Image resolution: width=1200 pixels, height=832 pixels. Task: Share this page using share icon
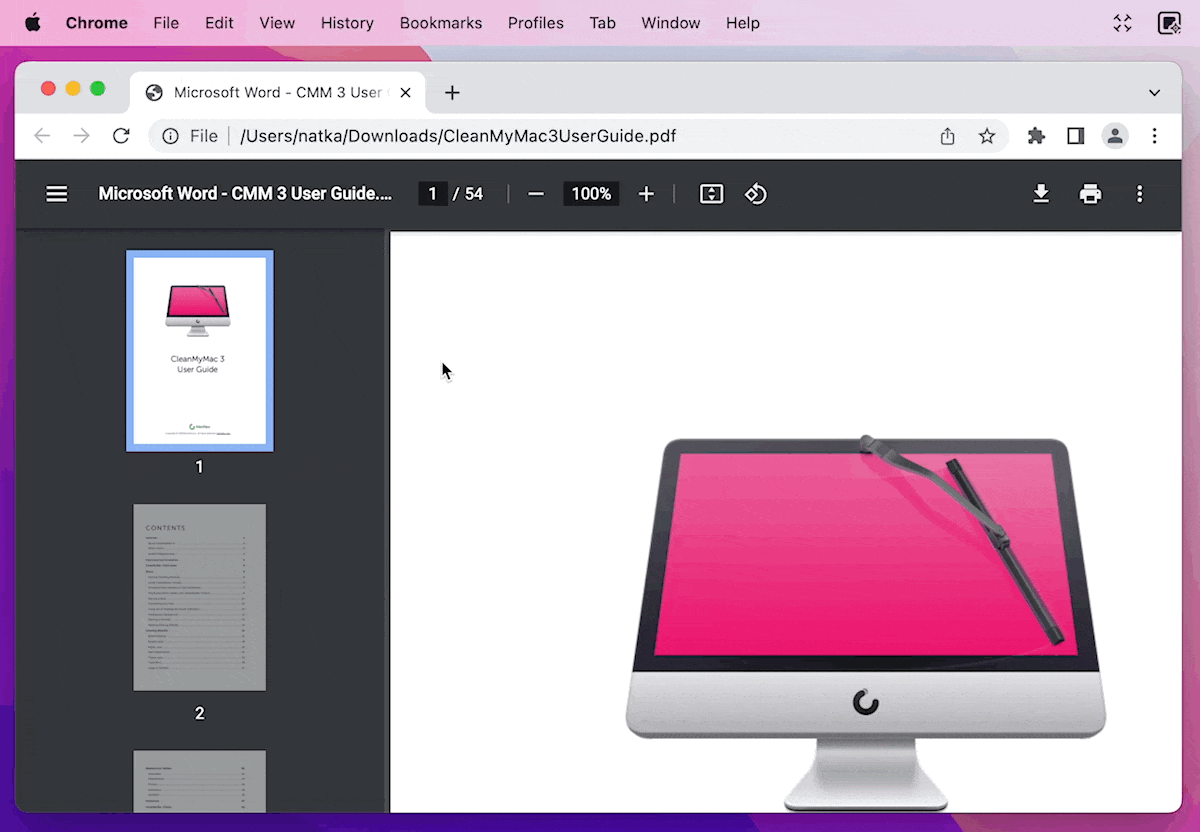947,136
